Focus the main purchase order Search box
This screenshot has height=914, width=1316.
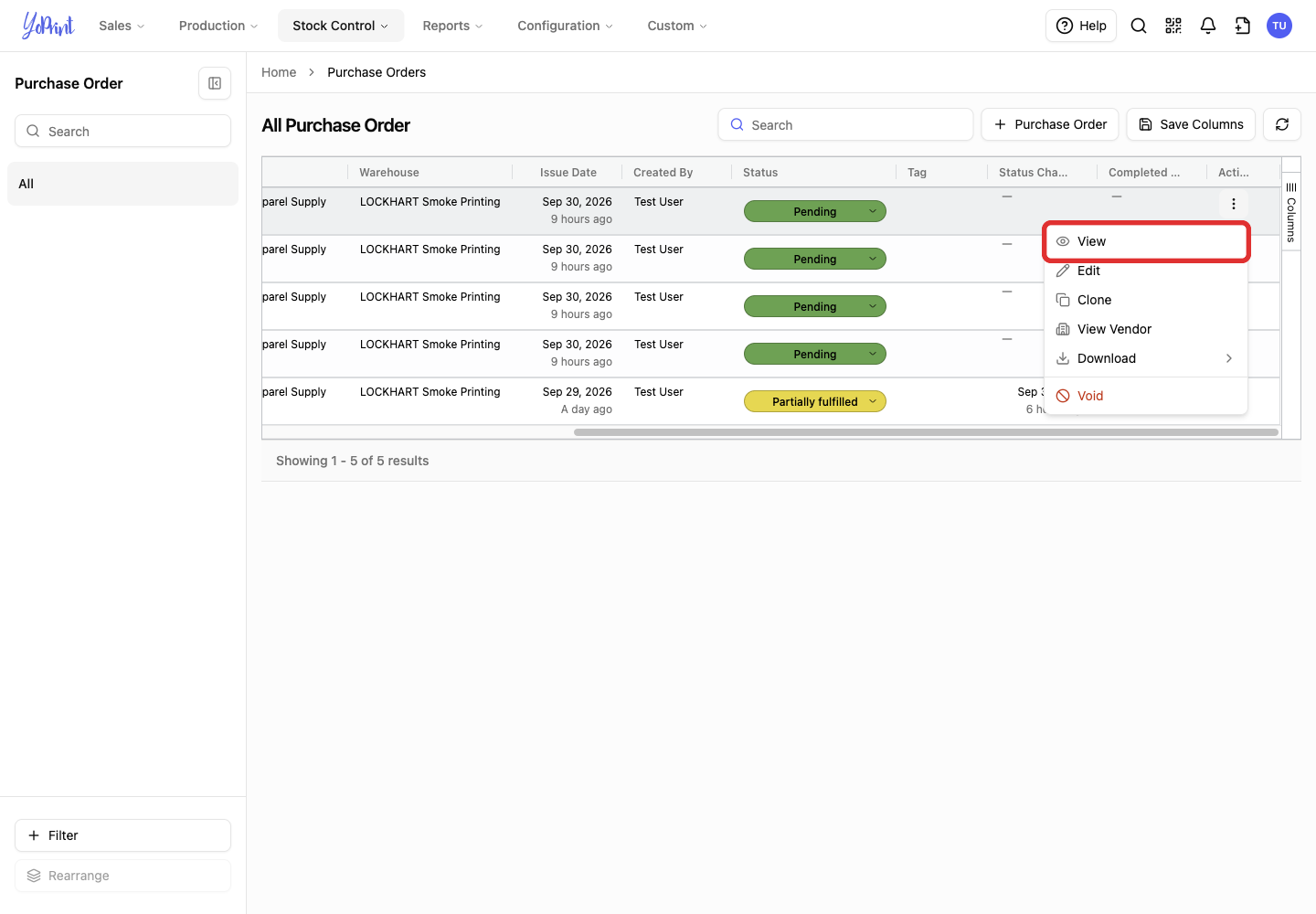pyautogui.click(x=845, y=124)
